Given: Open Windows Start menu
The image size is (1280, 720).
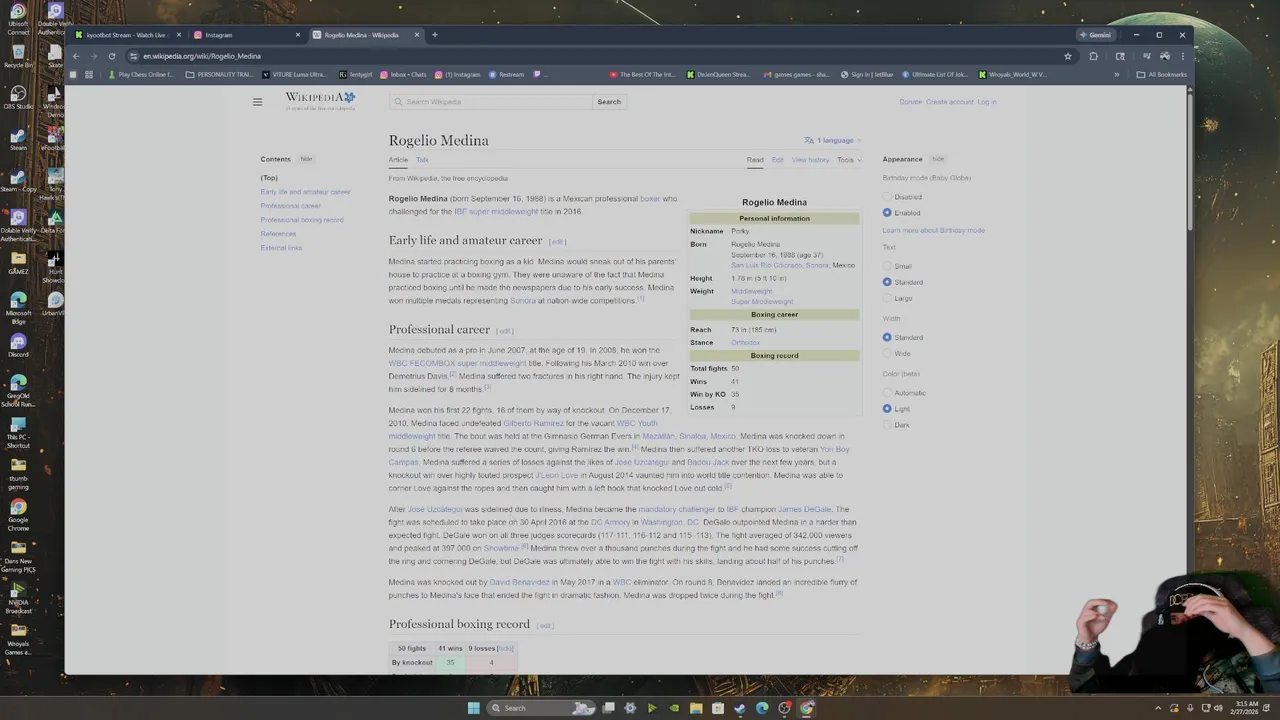Looking at the screenshot, I should click(474, 708).
